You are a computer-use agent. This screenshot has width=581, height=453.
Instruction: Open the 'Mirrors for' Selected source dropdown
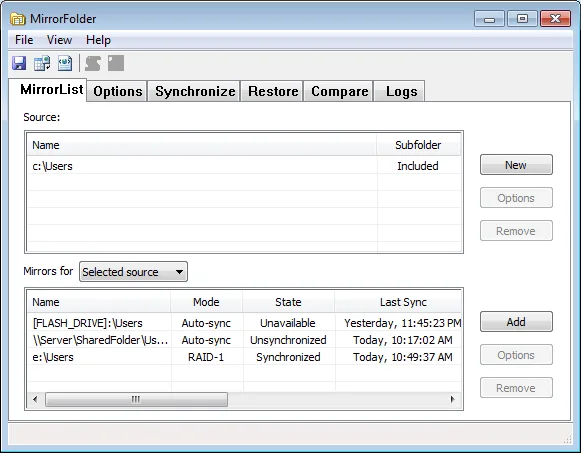[133, 272]
